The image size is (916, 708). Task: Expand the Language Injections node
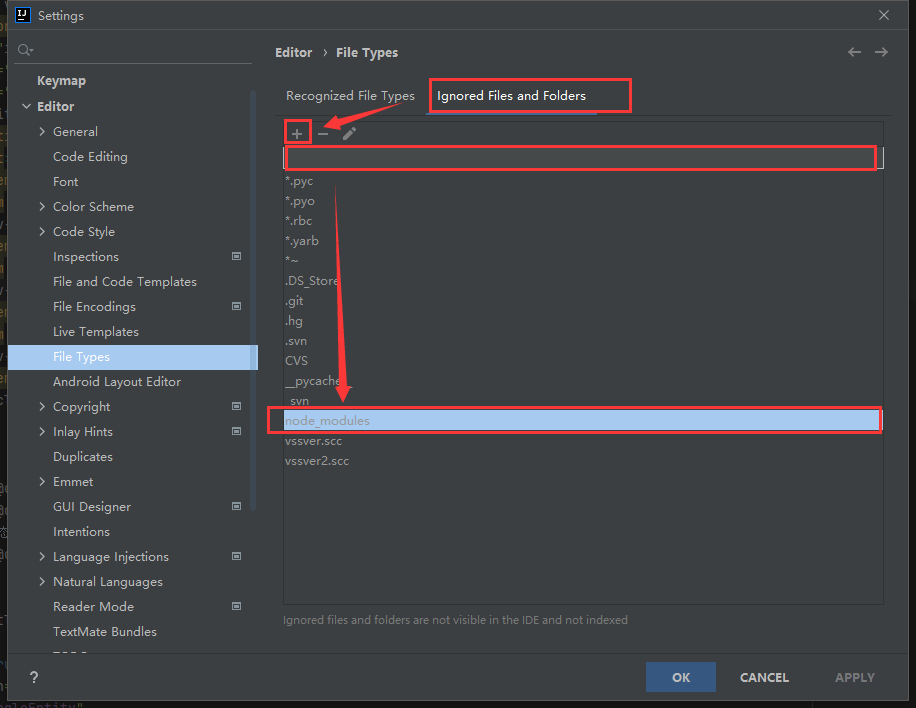coord(42,556)
